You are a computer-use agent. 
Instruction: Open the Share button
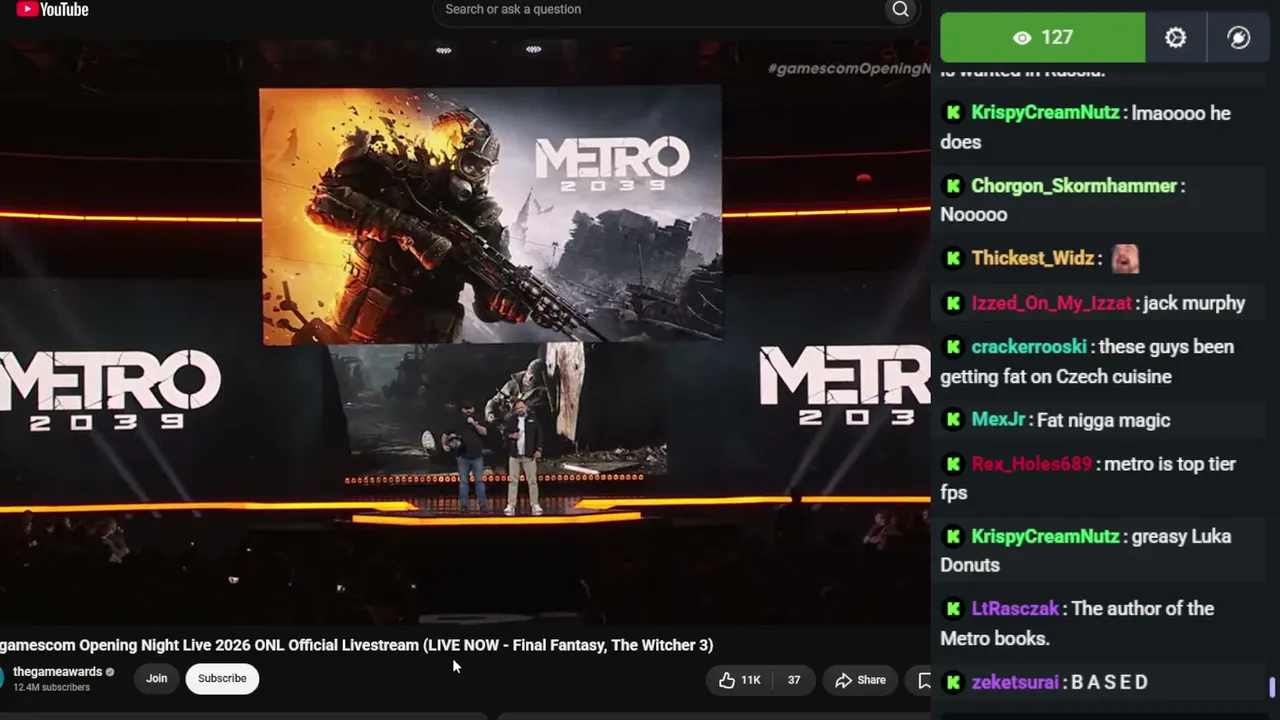click(x=861, y=680)
